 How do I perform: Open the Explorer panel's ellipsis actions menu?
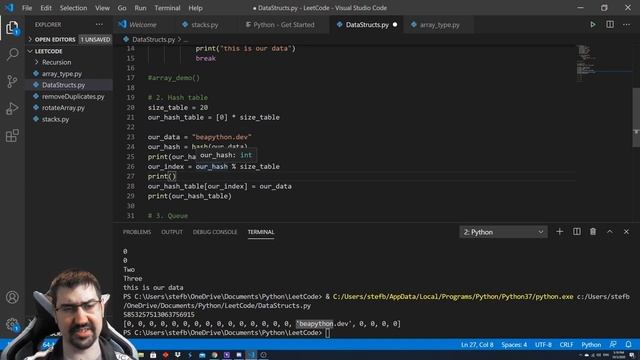pos(99,24)
